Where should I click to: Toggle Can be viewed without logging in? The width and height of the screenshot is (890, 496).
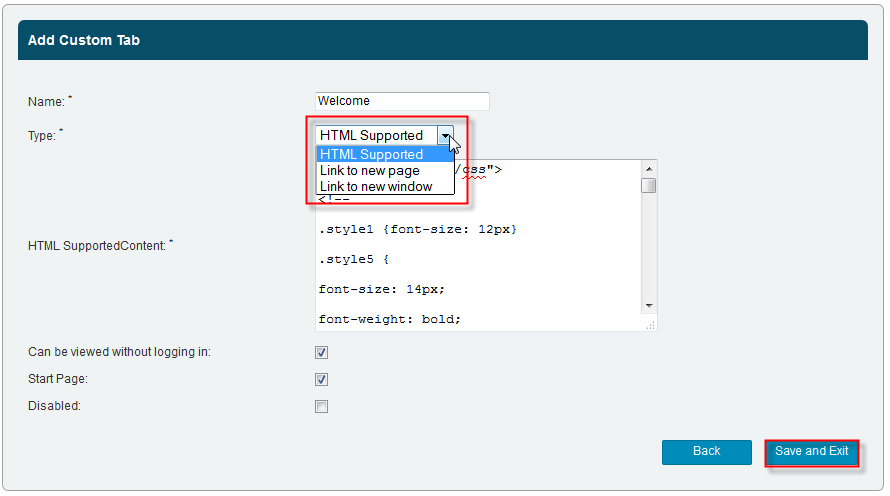click(321, 352)
